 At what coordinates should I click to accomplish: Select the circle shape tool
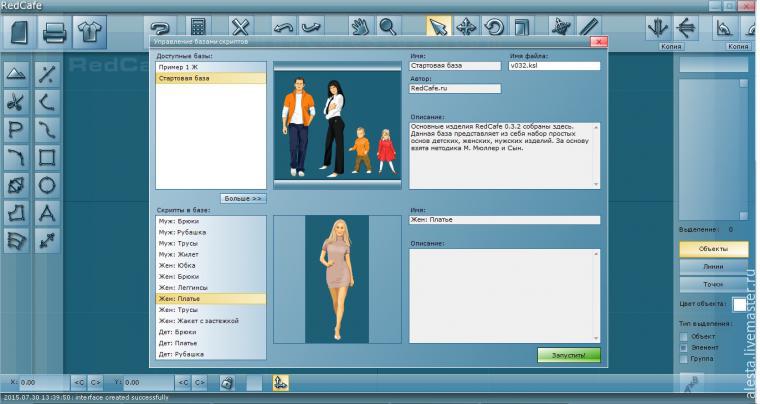(x=47, y=185)
